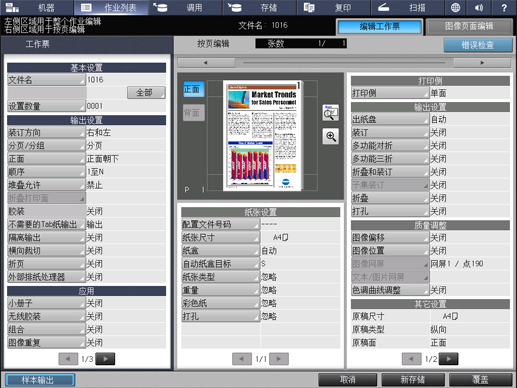Go to previous page of work ticket list 1/3
The height and width of the screenshot is (388, 517).
[x=68, y=359]
